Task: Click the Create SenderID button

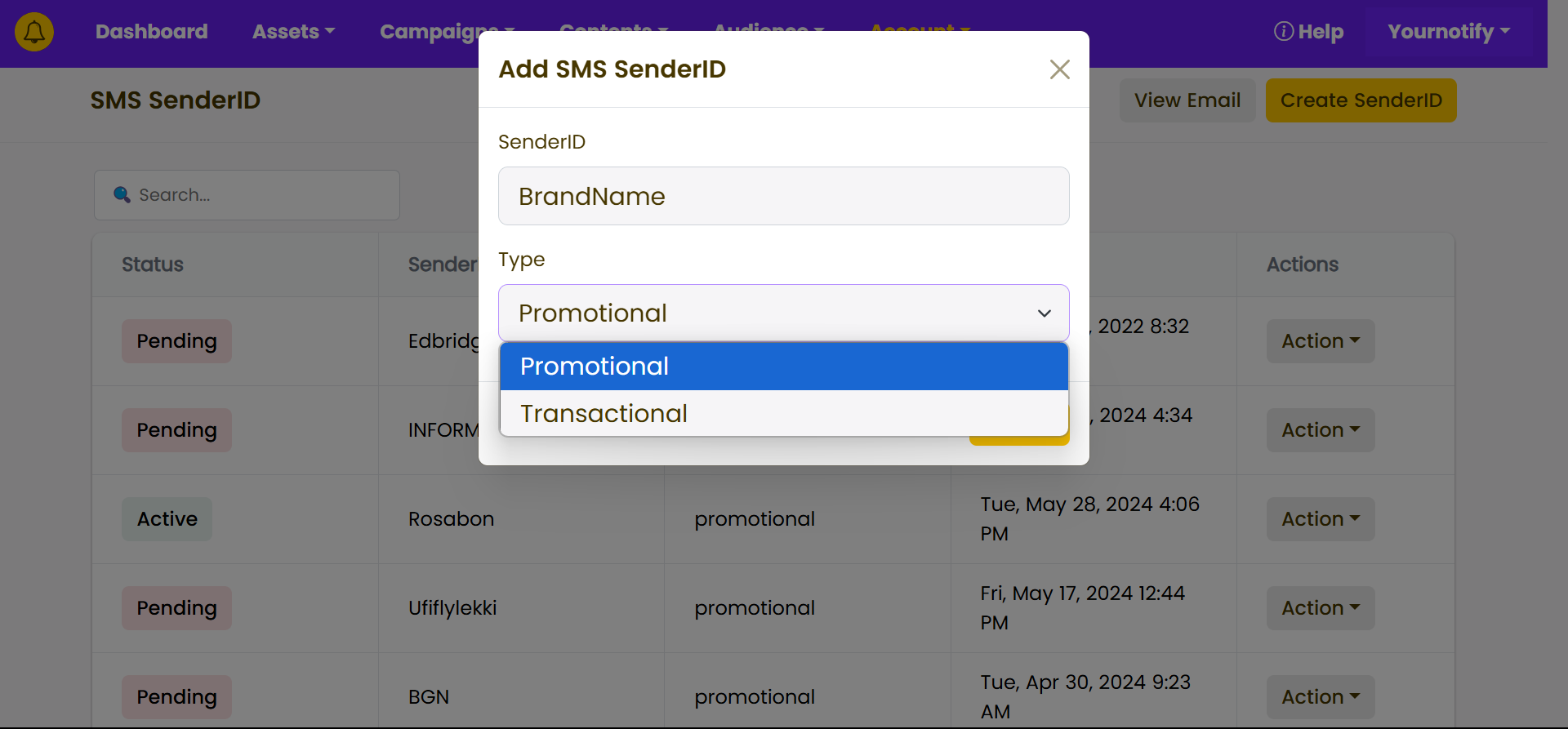Action: click(x=1361, y=100)
